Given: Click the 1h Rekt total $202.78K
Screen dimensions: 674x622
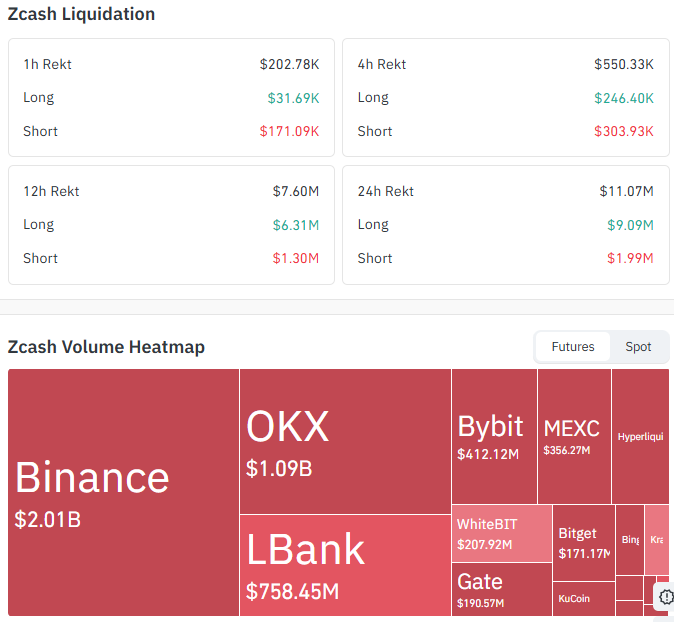Looking at the screenshot, I should [x=289, y=64].
